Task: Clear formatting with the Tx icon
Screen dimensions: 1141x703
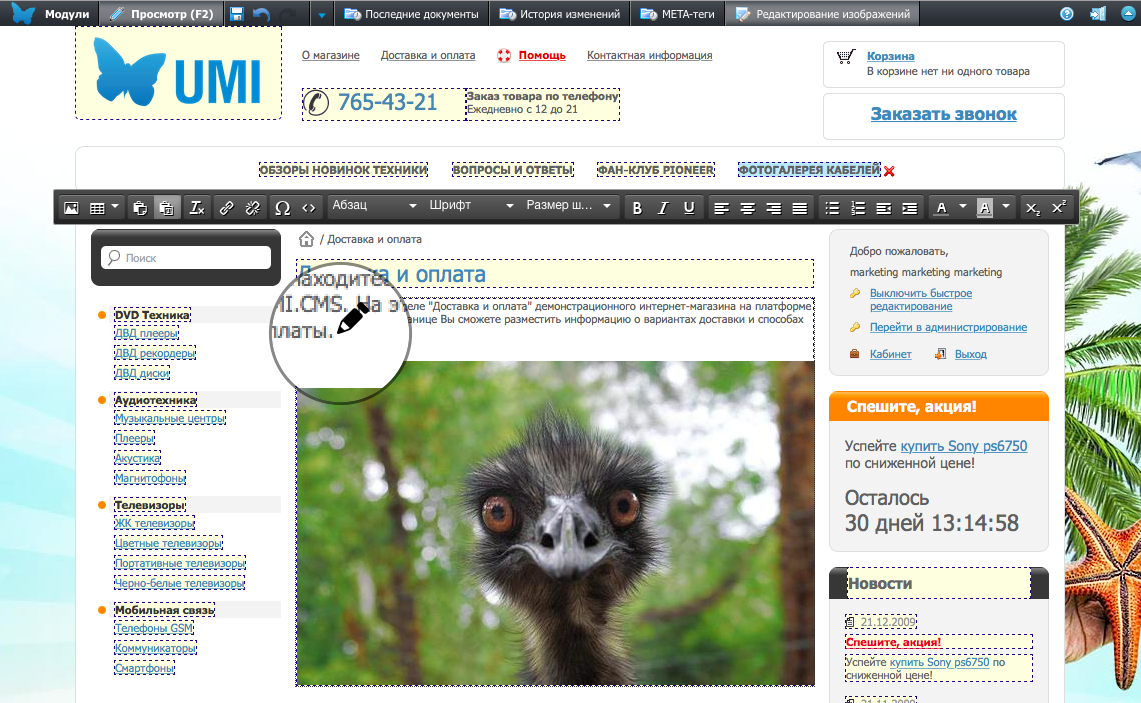Action: pos(196,208)
